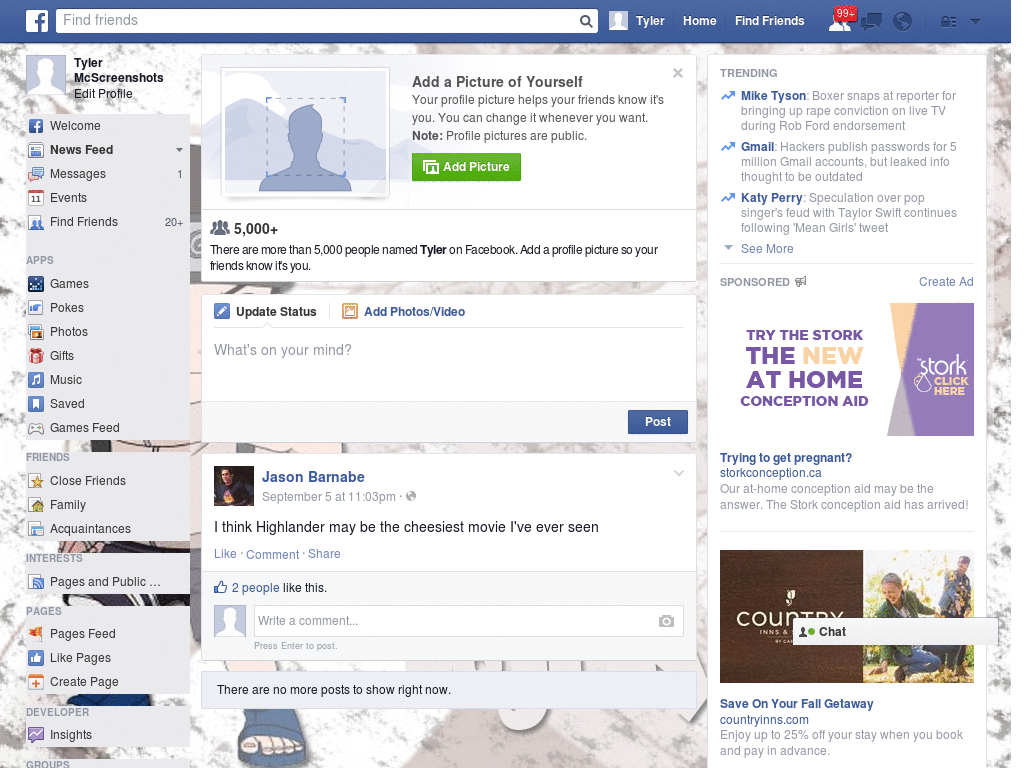Click the Stork conception aid ad image
The width and height of the screenshot is (1024, 768).
[x=846, y=370]
